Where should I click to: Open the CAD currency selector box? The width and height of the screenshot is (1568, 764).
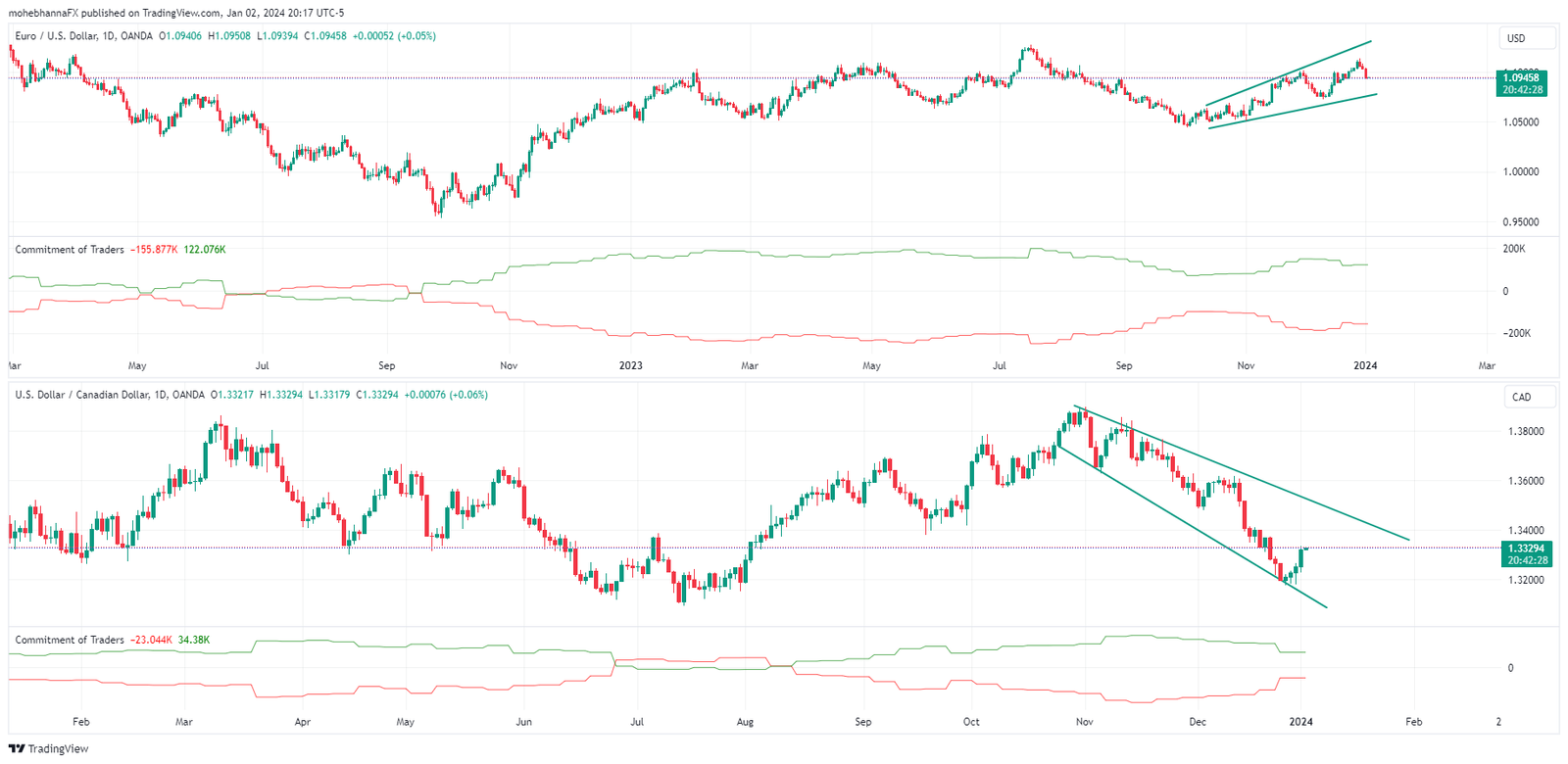click(1526, 397)
